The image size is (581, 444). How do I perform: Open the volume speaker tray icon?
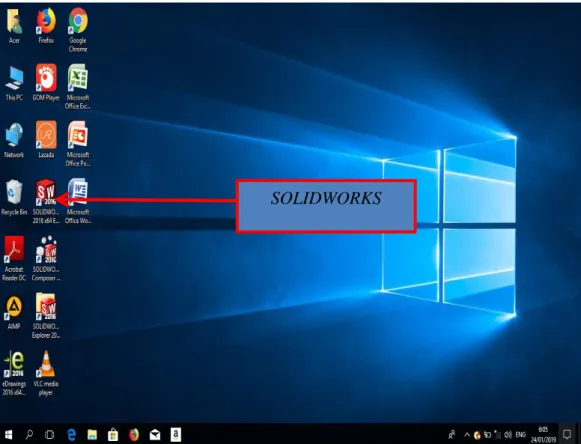[x=508, y=435]
